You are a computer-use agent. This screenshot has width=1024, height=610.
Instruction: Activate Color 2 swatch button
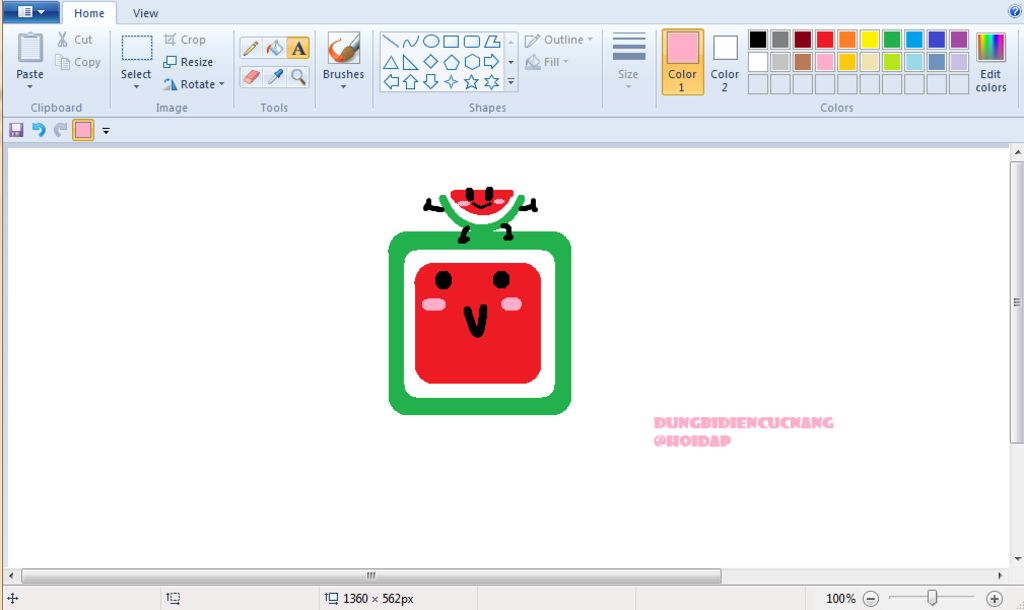pos(725,62)
